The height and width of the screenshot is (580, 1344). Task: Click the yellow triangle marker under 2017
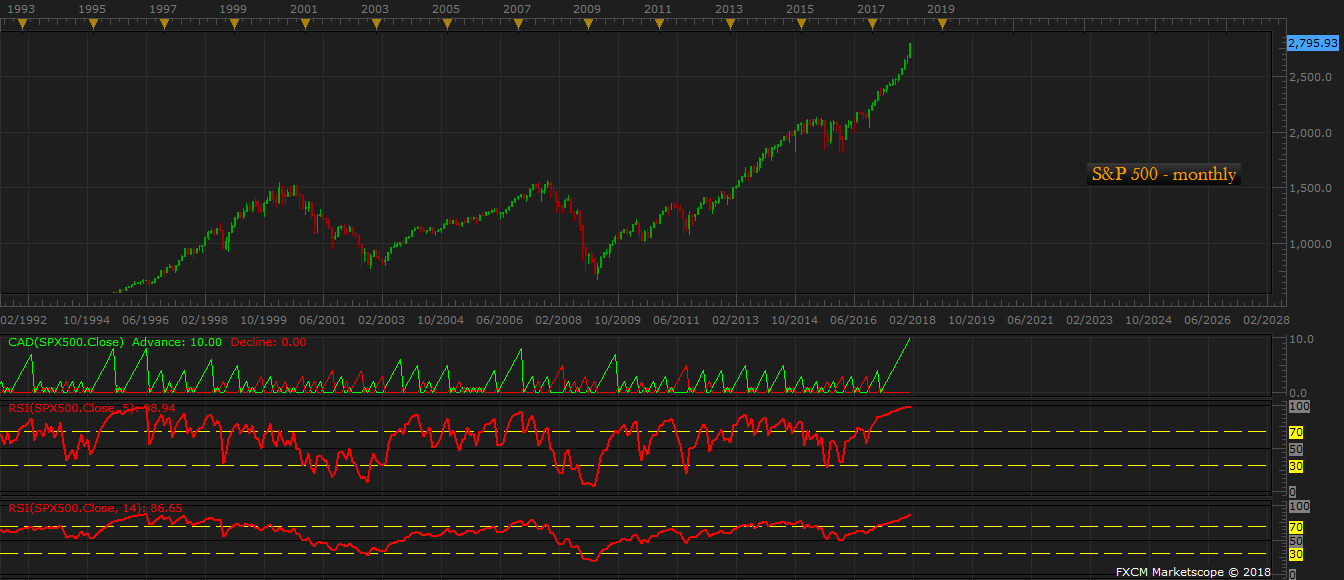coord(871,25)
